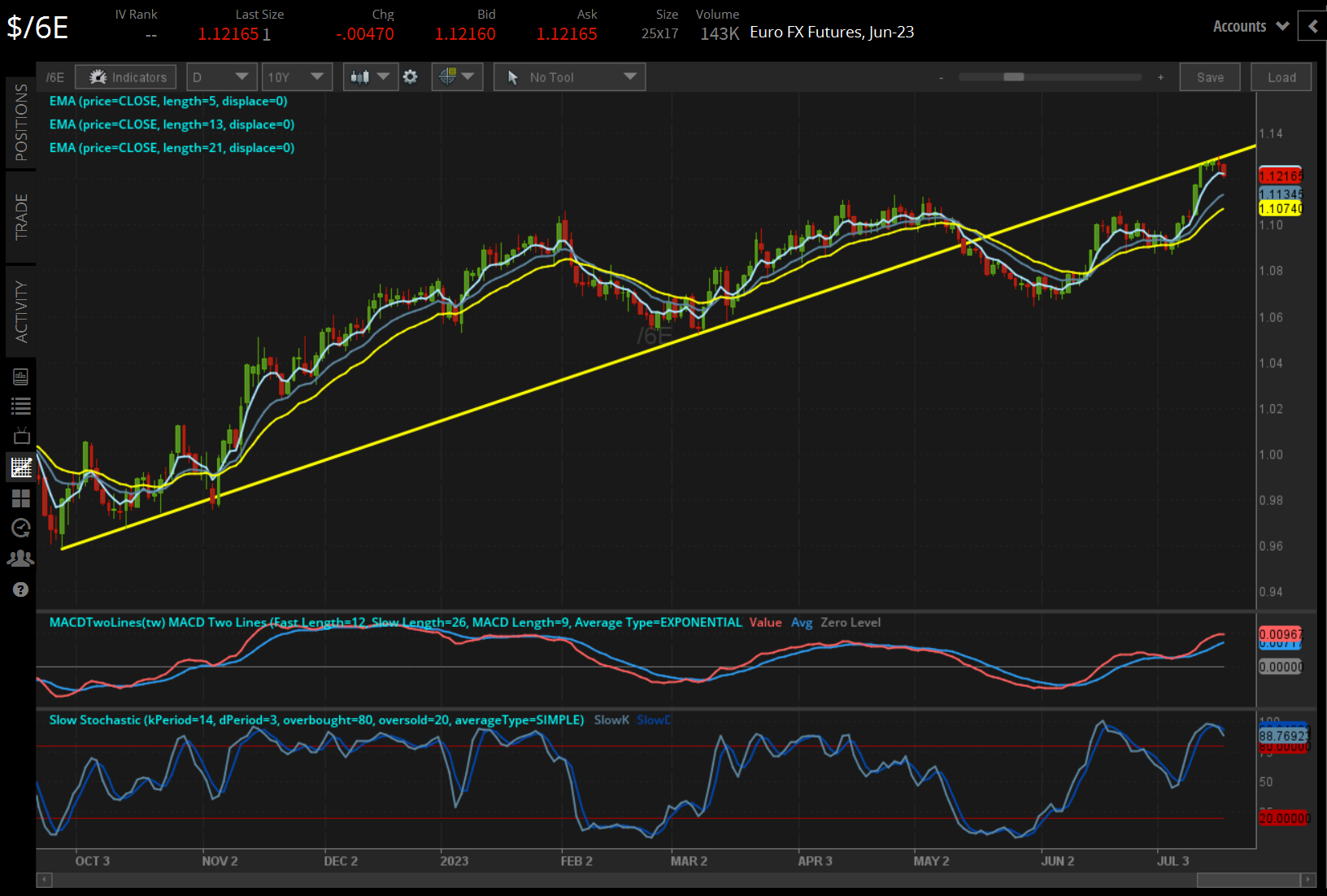Open the Accounts menu
Screen dimensions: 1327x896
1250,25
